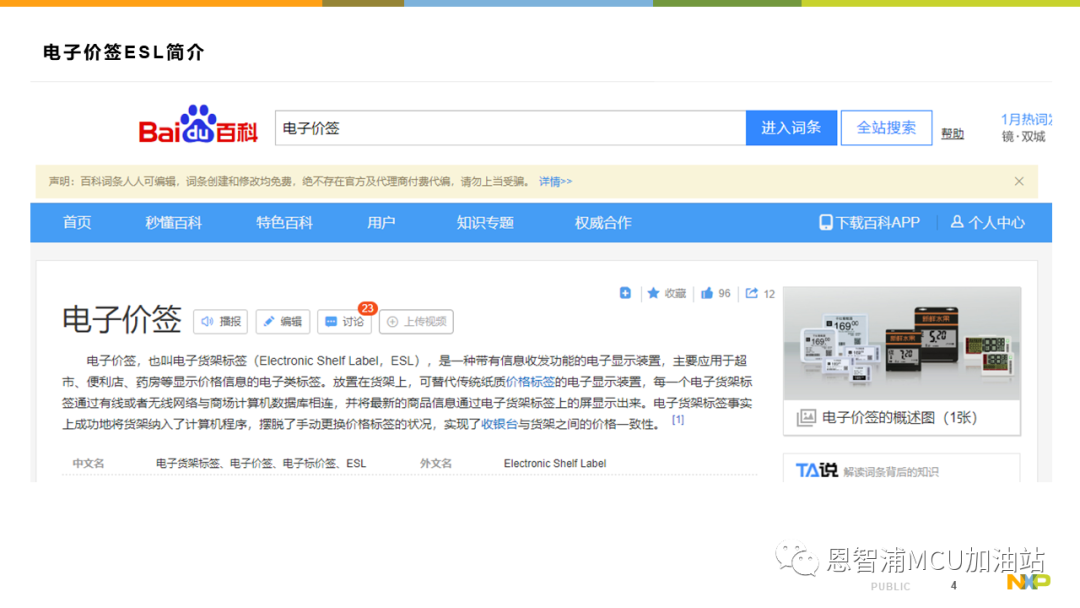Click the 1月热词 link at top right
This screenshot has width=1080, height=608.
(1026, 119)
